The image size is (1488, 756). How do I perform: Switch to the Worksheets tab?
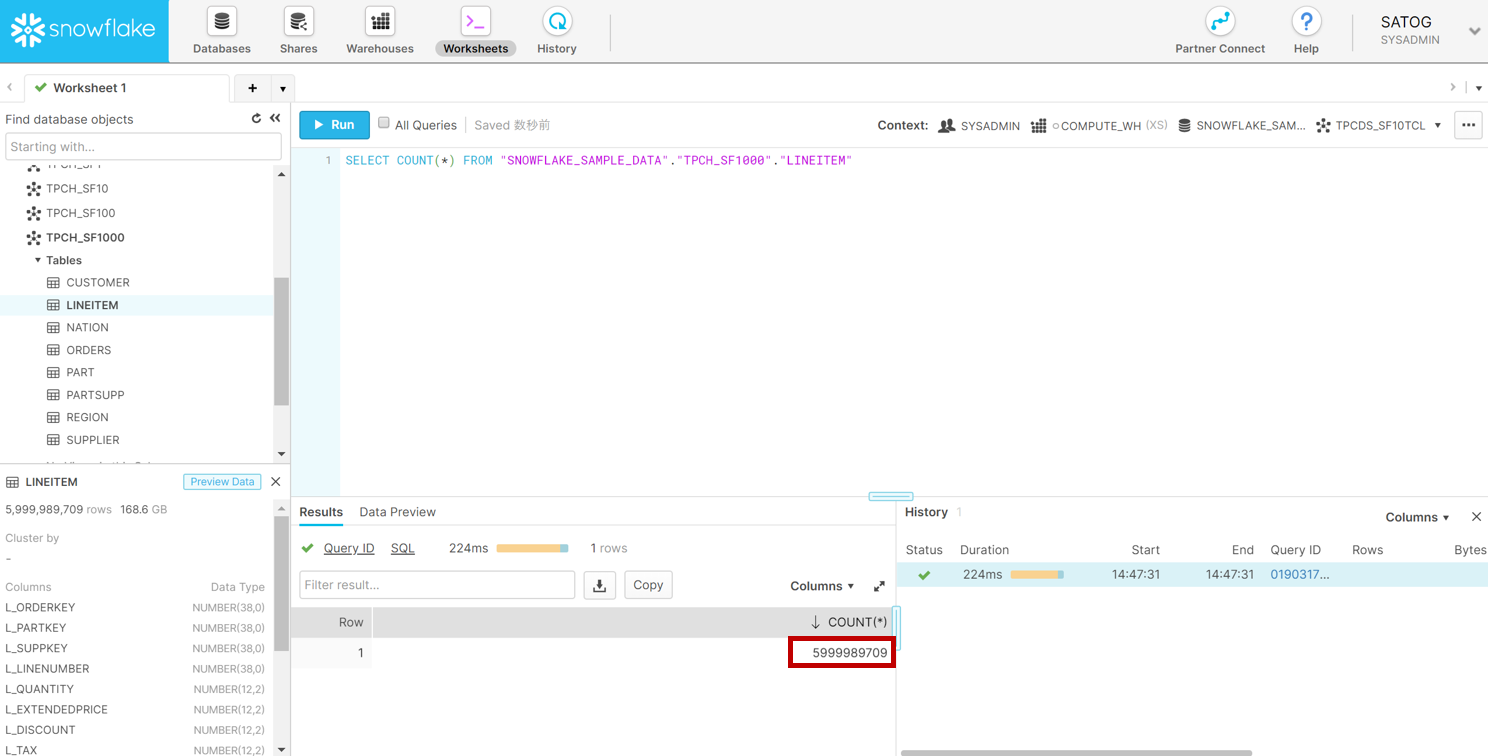(475, 30)
